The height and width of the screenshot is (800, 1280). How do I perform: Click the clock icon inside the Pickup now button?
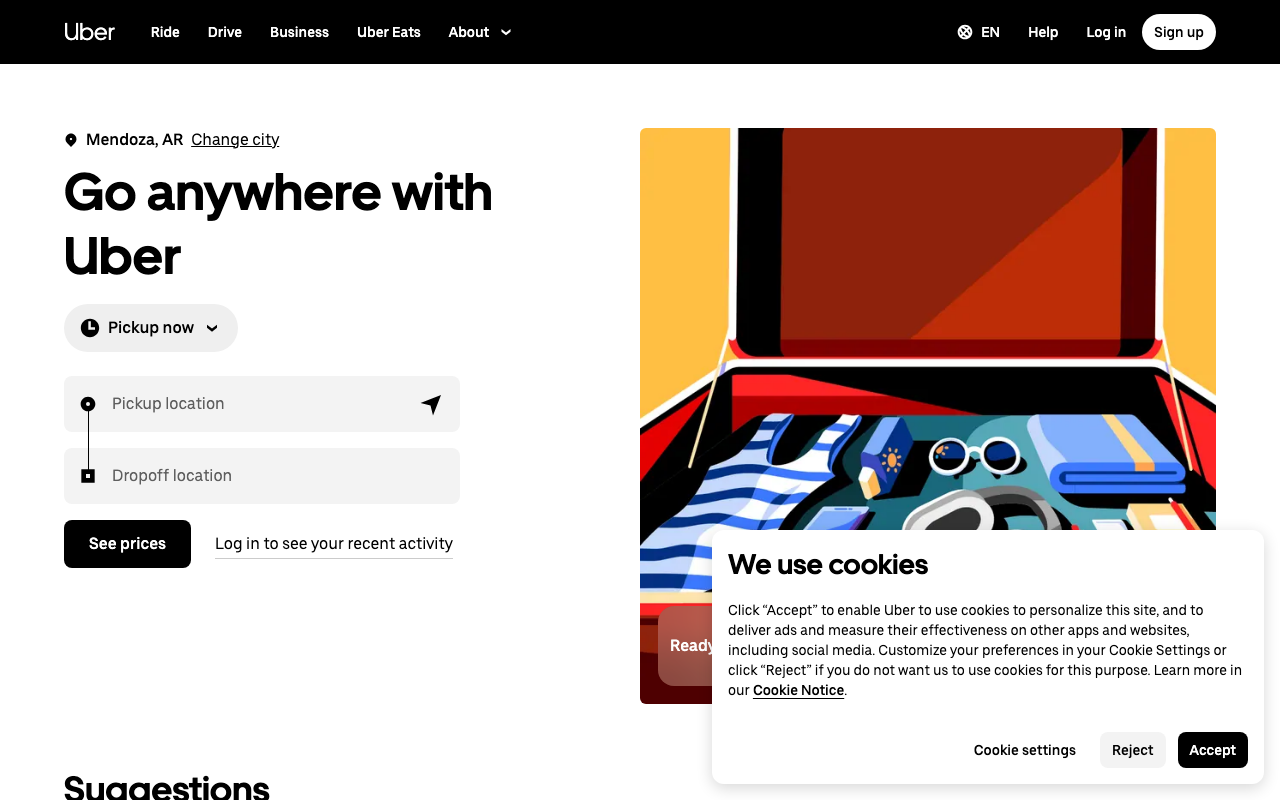(x=91, y=327)
